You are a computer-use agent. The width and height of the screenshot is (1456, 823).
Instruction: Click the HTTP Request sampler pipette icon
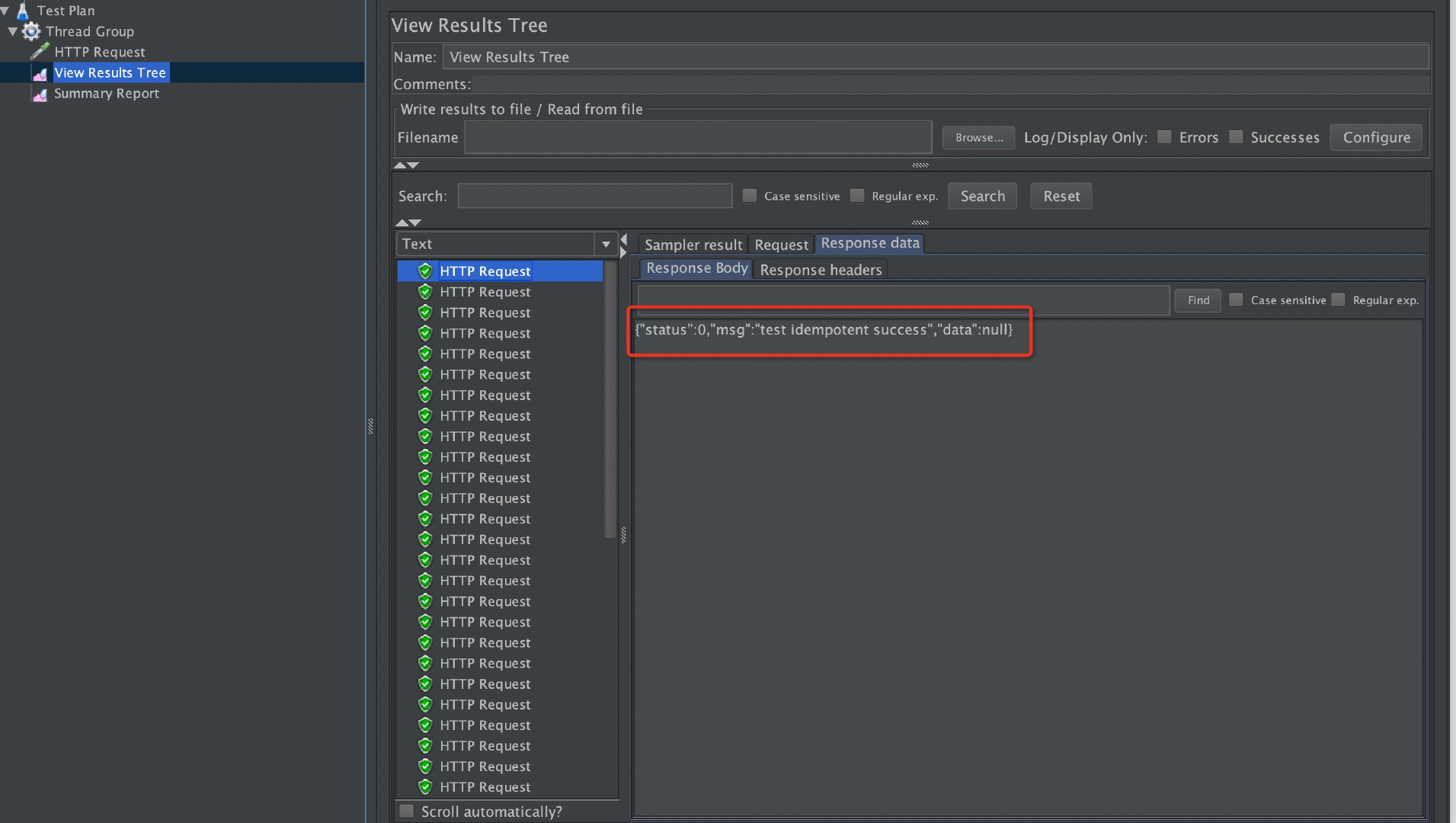click(x=40, y=52)
